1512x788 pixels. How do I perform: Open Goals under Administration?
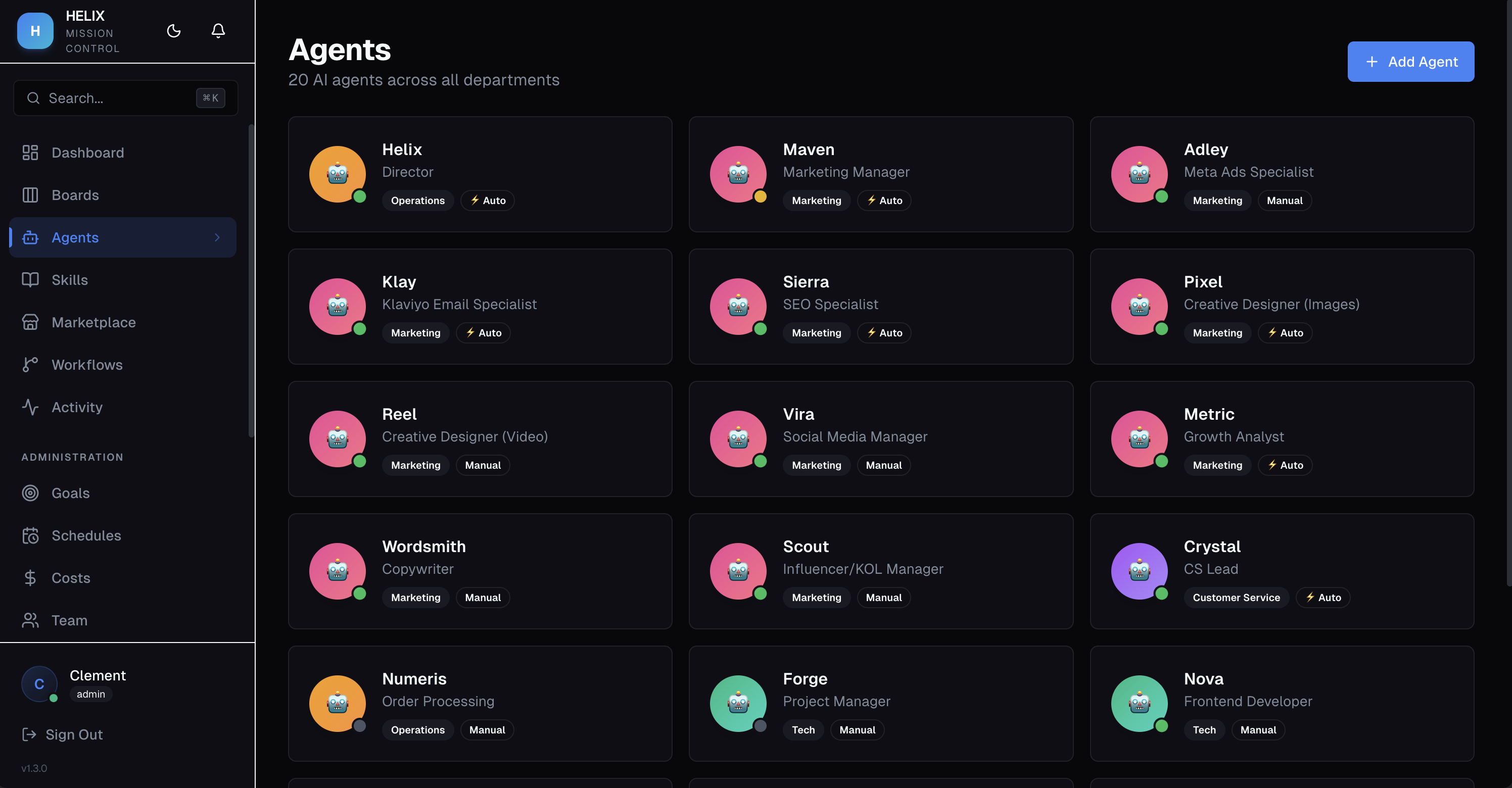click(70, 493)
